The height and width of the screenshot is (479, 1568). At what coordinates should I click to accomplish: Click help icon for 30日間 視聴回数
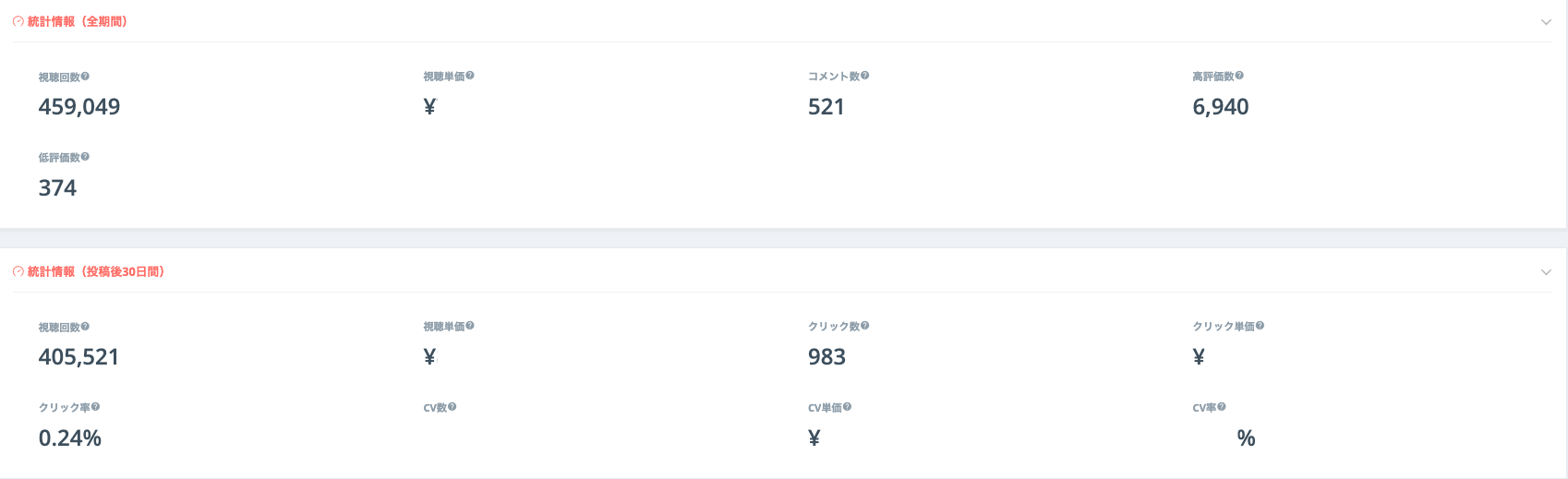point(85,327)
